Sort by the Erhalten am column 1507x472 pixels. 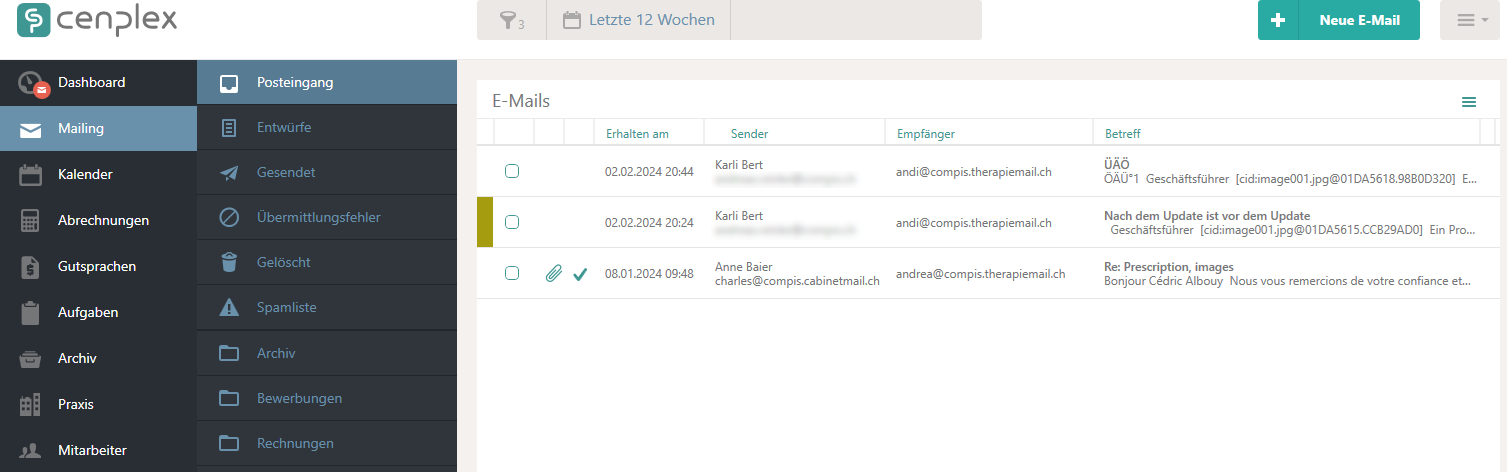click(637, 133)
